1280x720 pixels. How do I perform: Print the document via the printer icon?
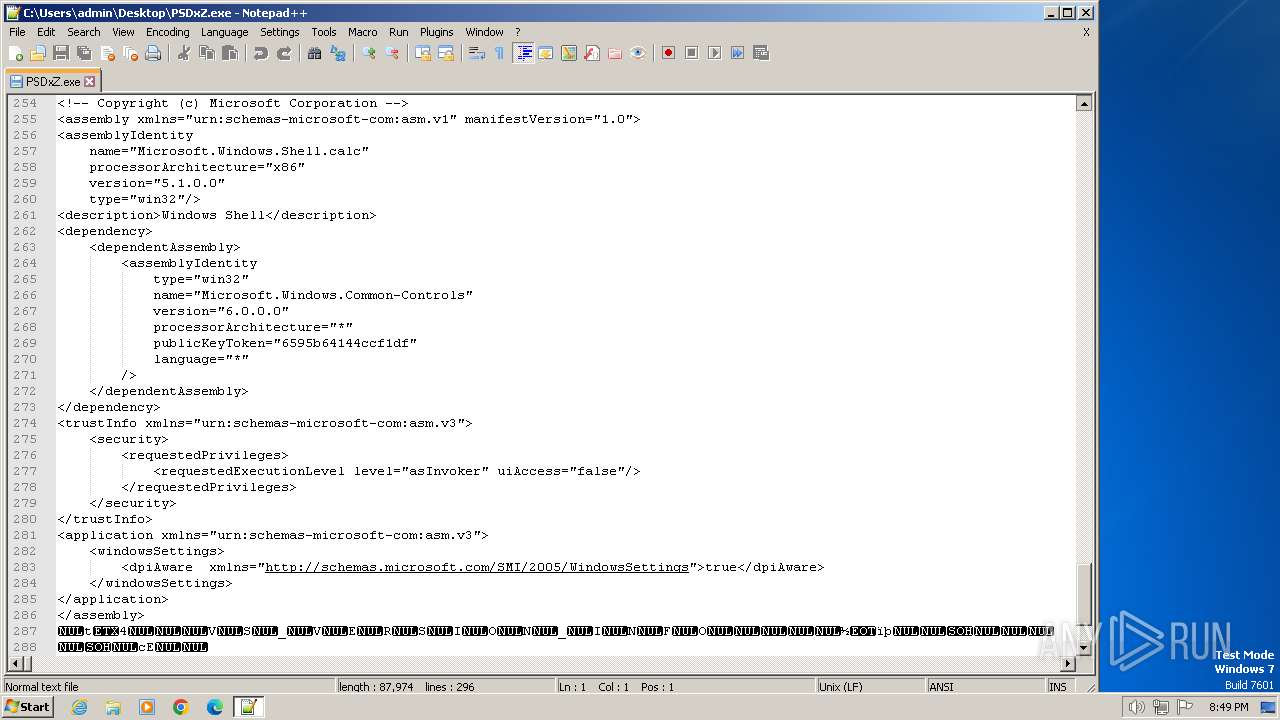[x=153, y=53]
